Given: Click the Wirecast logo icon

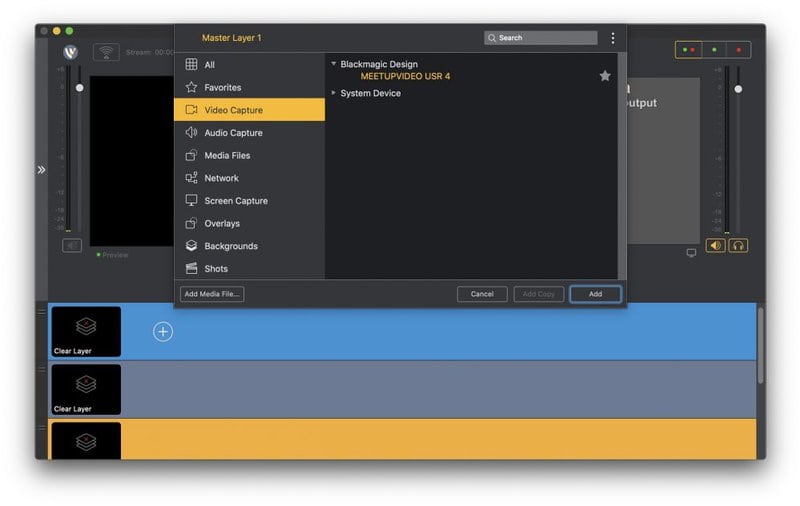Looking at the screenshot, I should [x=71, y=52].
